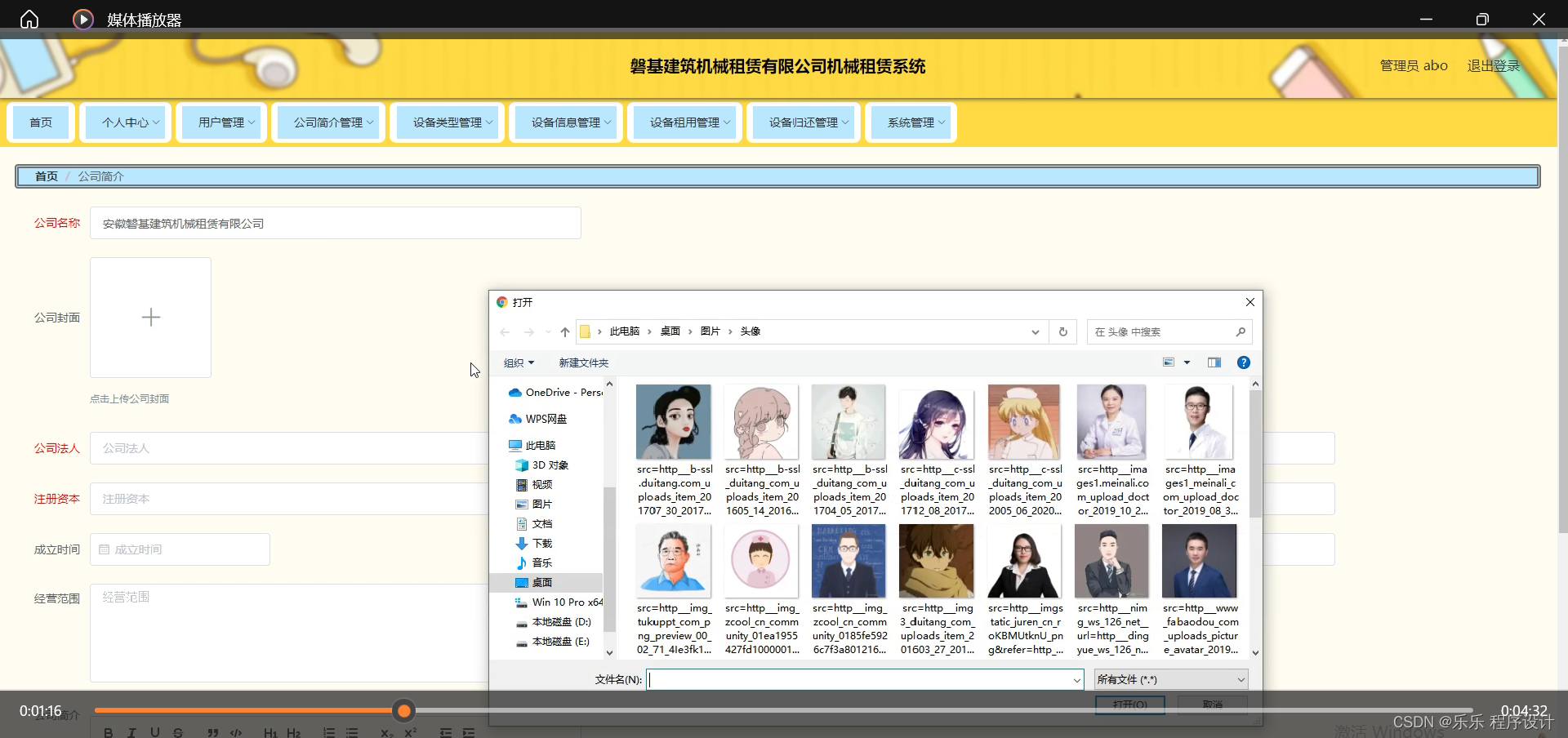
Task: Click the dialog navigation pane scrollbar down arrow
Action: (609, 652)
